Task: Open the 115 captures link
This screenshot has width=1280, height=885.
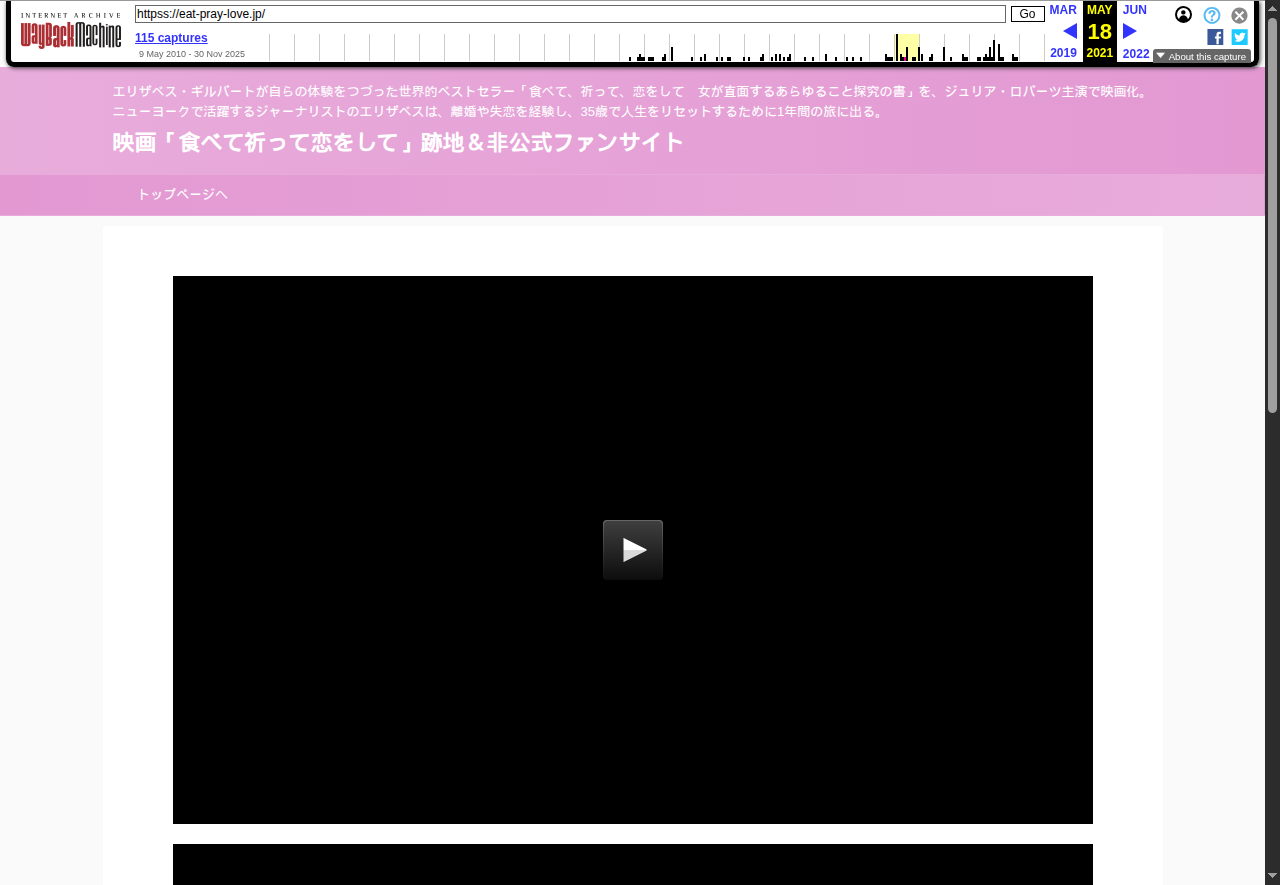Action: [171, 38]
